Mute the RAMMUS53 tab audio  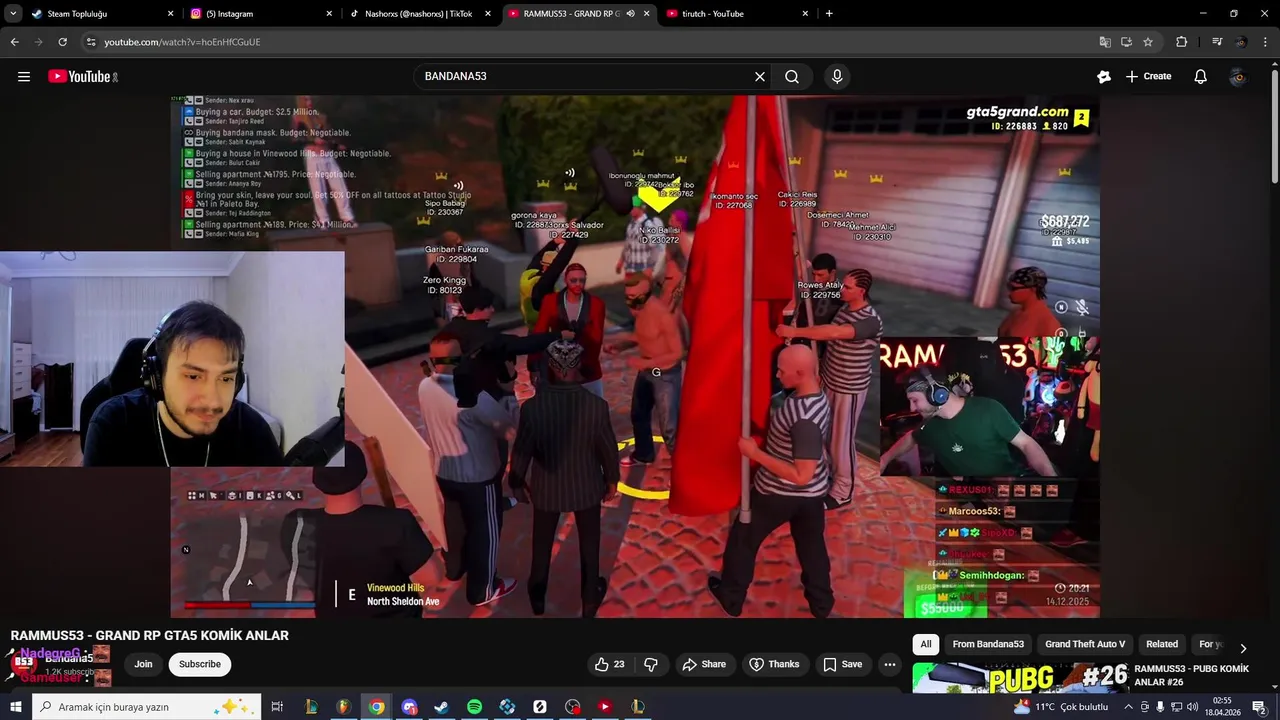click(x=630, y=14)
